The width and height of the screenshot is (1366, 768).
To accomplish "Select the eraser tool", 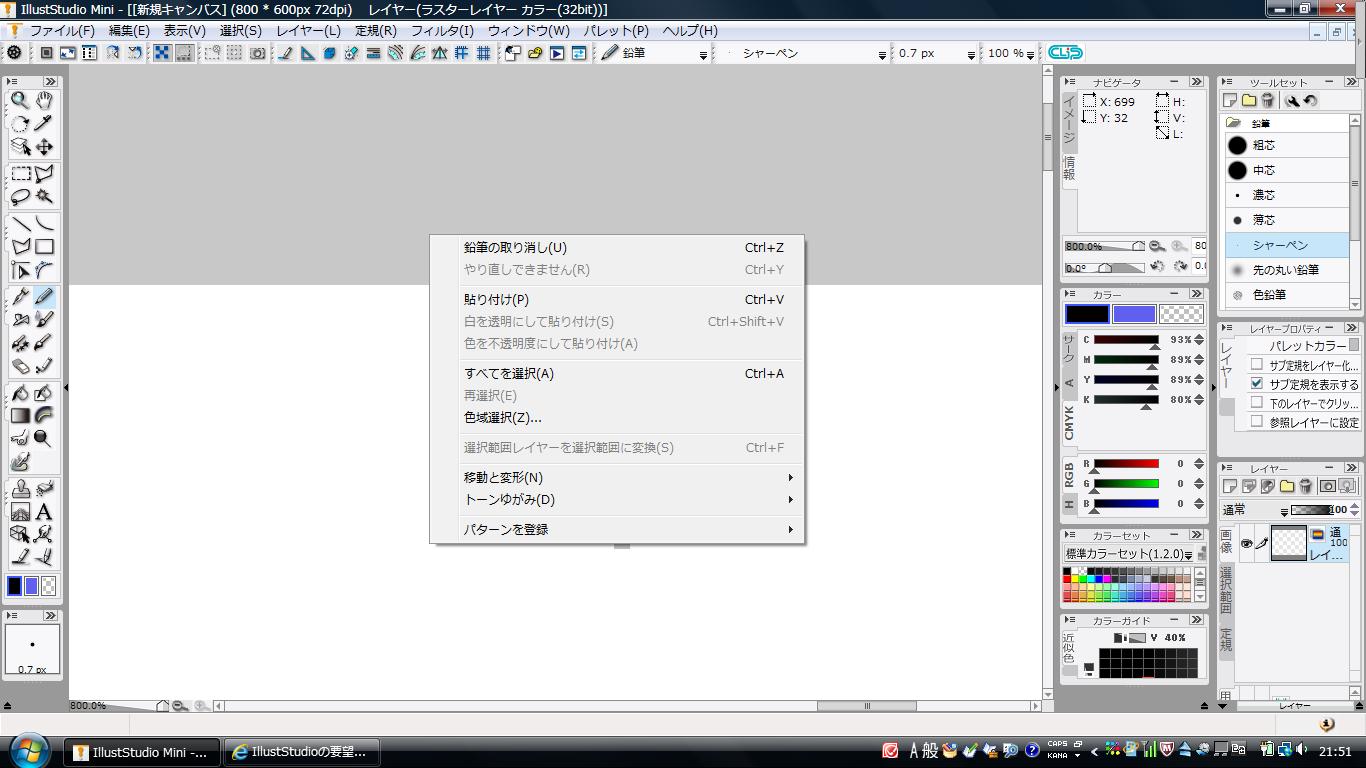I will (20, 366).
